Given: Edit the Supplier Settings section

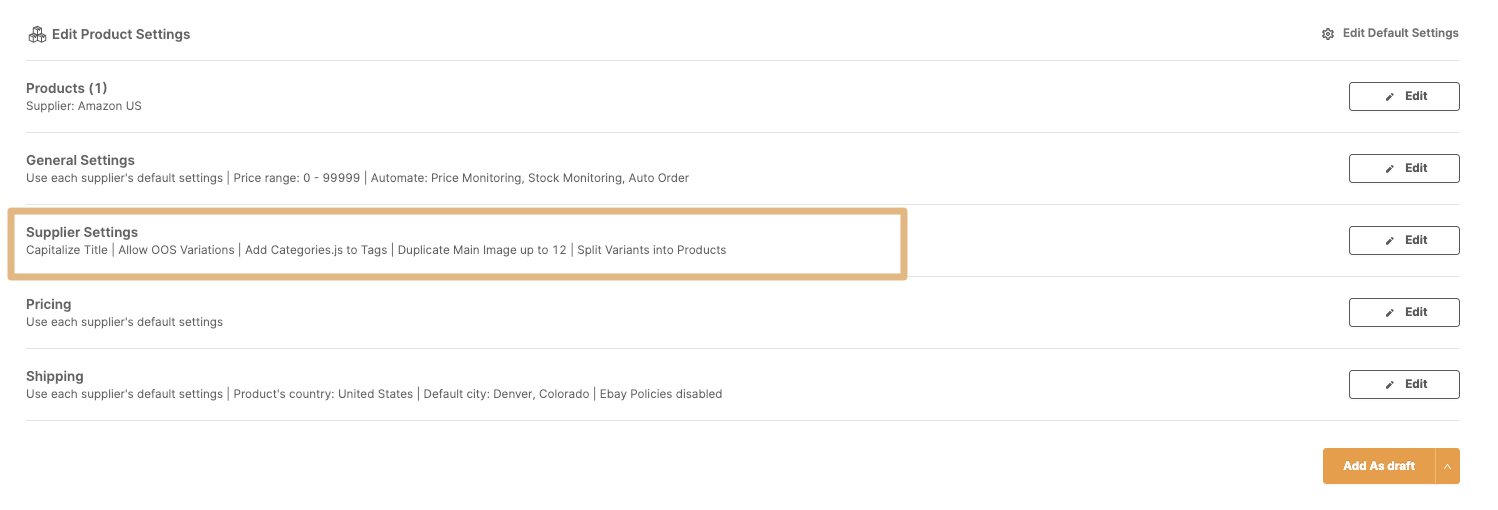Looking at the screenshot, I should [1404, 240].
